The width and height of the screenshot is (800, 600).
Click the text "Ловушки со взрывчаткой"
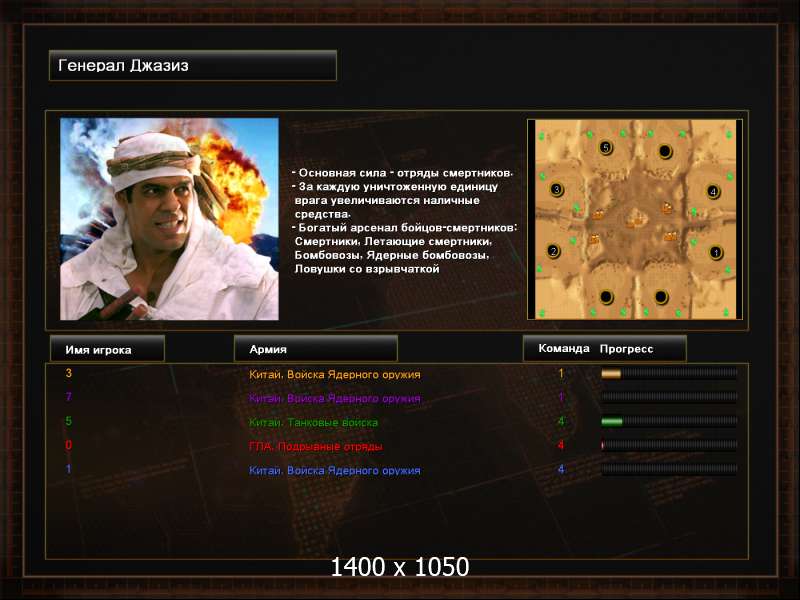pos(367,269)
